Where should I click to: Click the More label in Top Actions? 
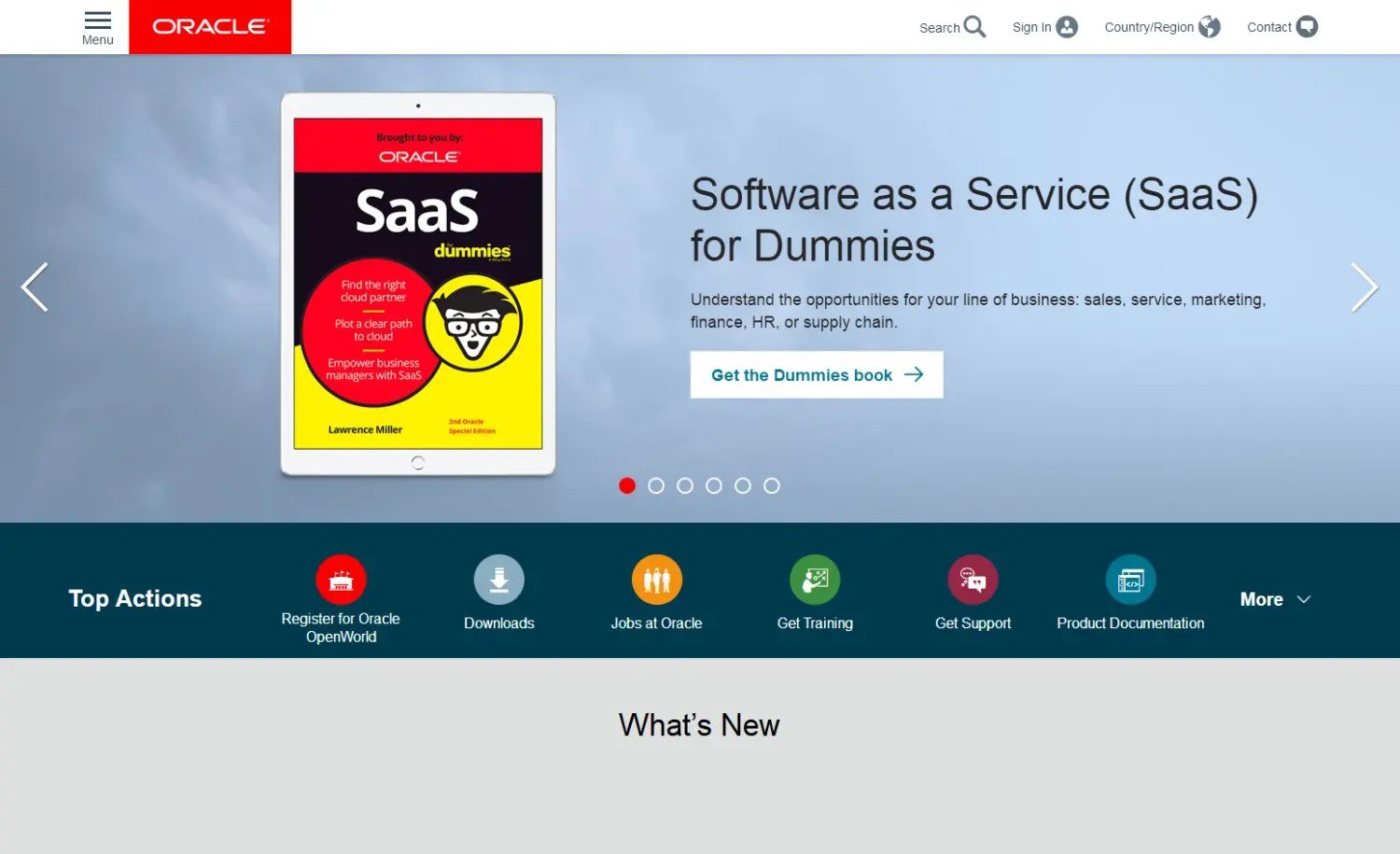point(1262,599)
